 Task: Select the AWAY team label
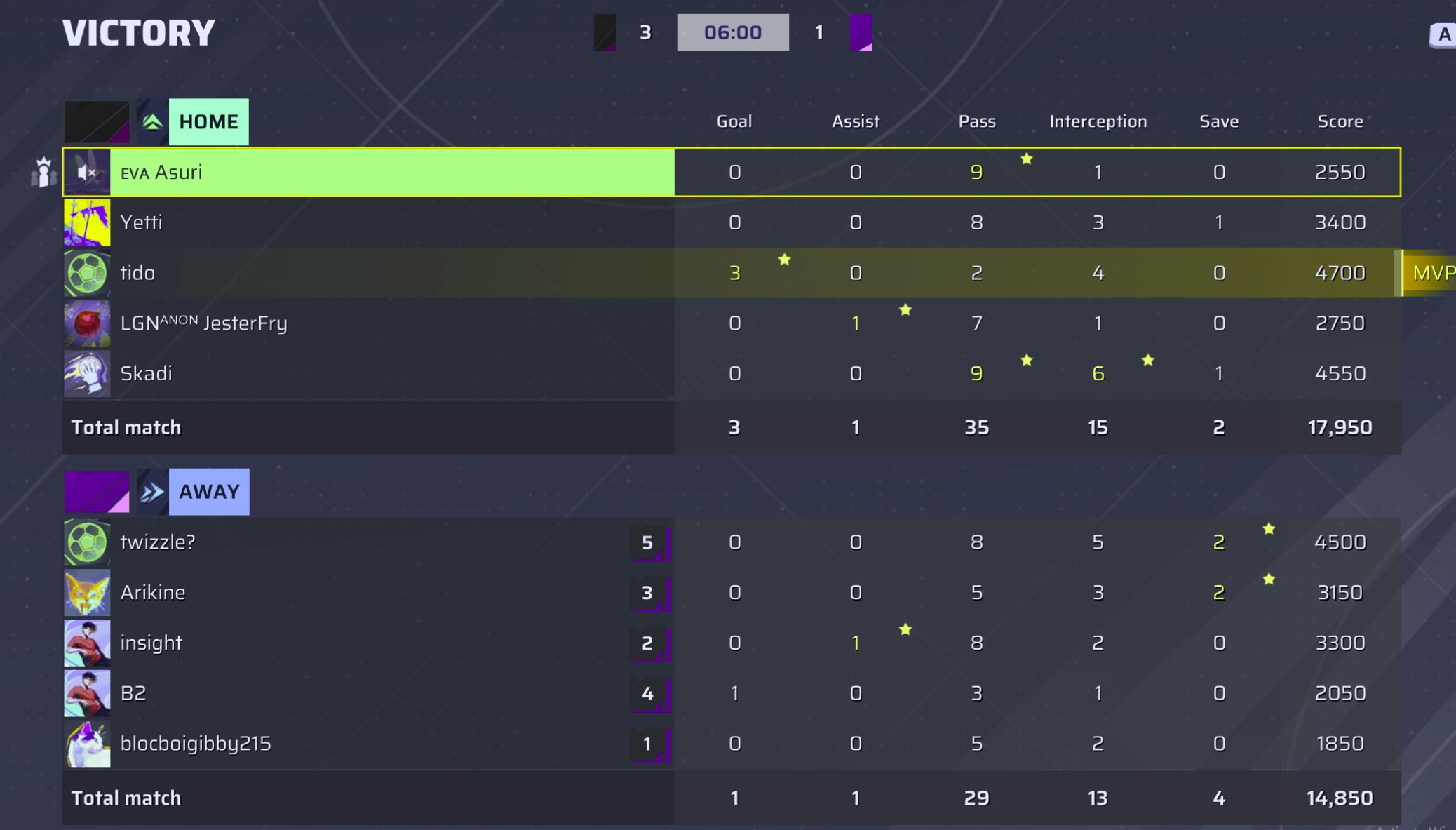[209, 492]
